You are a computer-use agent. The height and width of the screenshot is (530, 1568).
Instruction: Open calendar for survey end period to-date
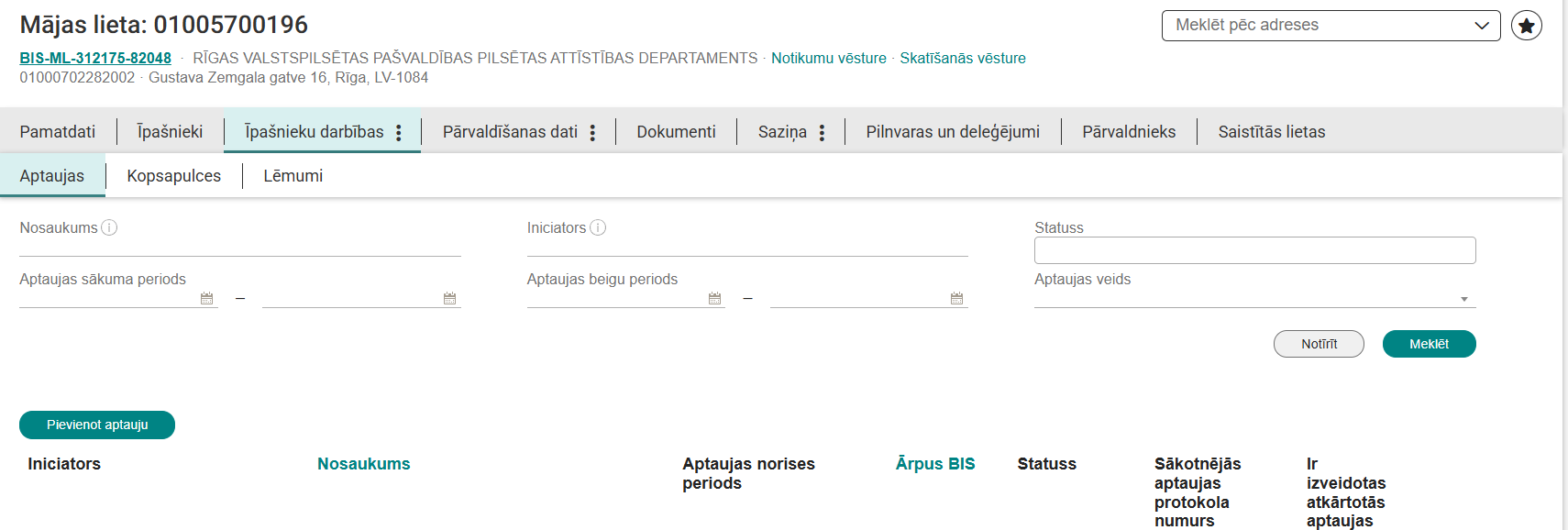coord(956,299)
